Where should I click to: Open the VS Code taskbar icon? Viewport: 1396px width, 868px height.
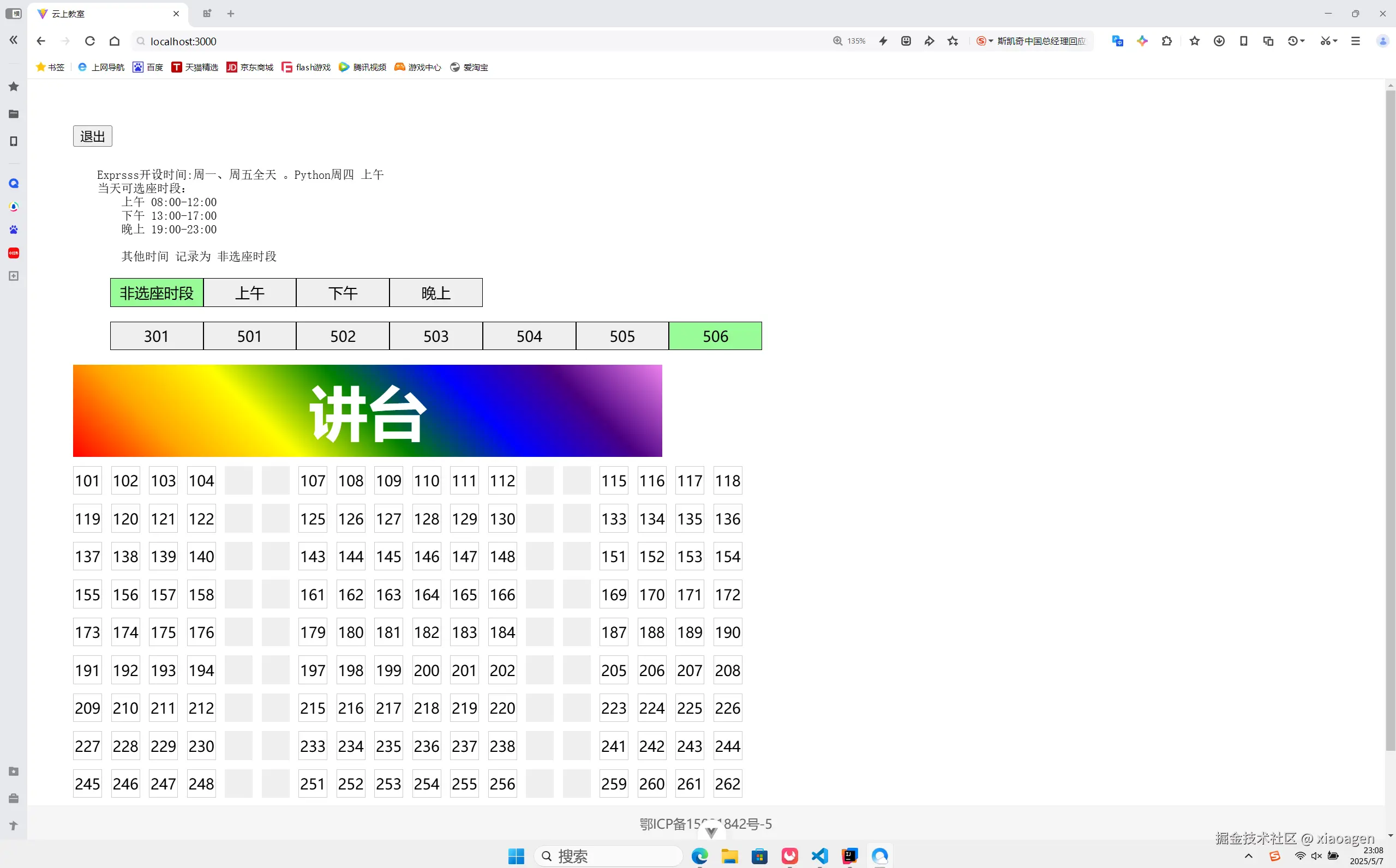[x=819, y=856]
